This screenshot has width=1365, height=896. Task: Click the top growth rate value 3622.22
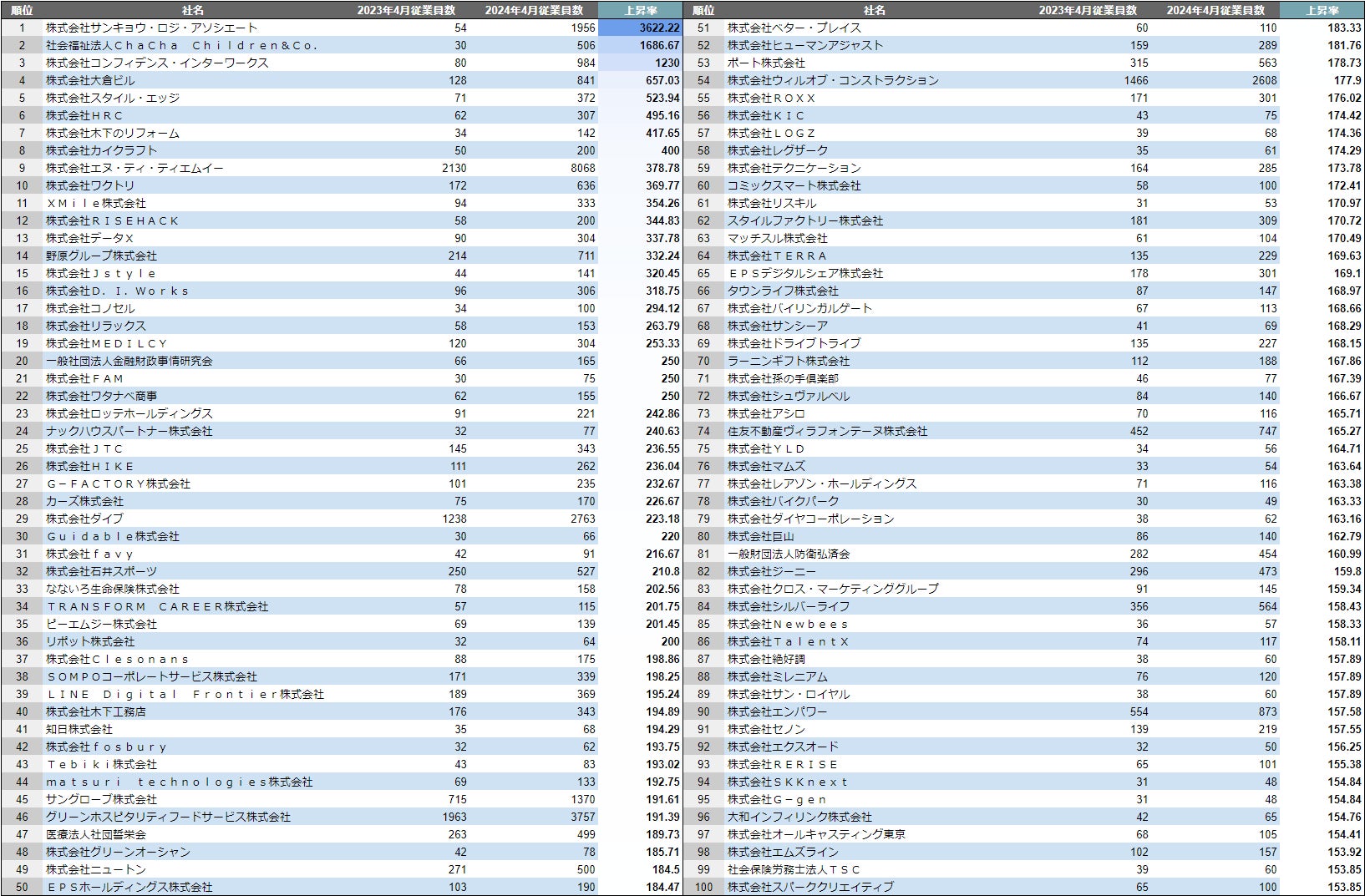click(641, 28)
